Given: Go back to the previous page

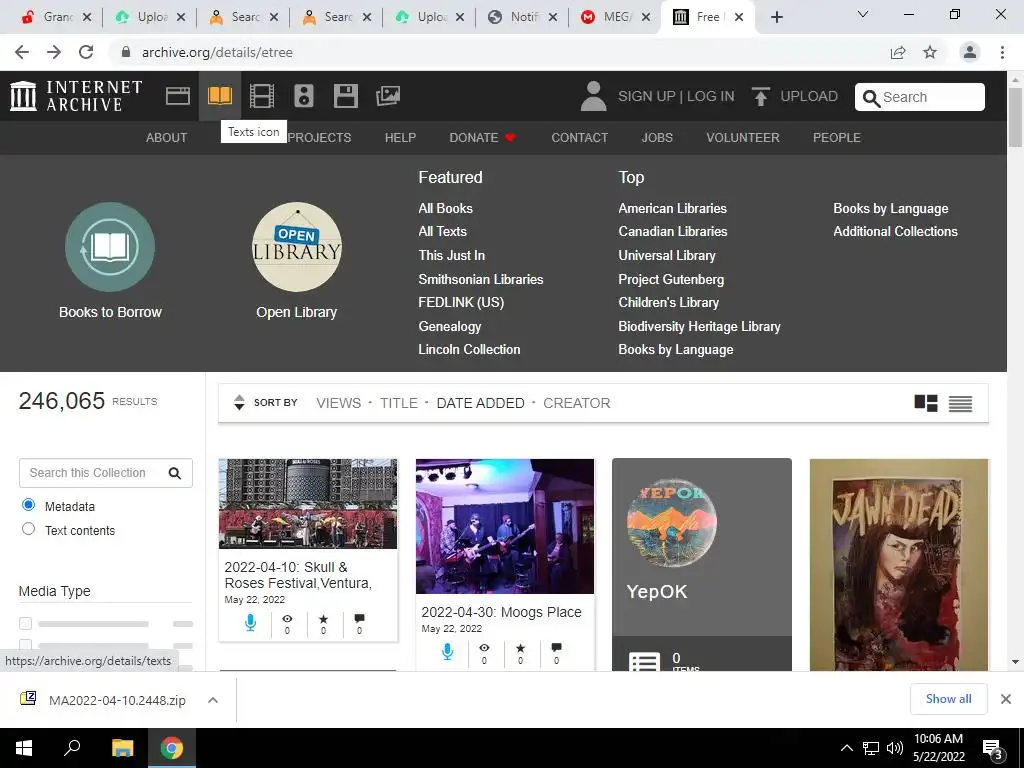Looking at the screenshot, I should click(x=22, y=52).
